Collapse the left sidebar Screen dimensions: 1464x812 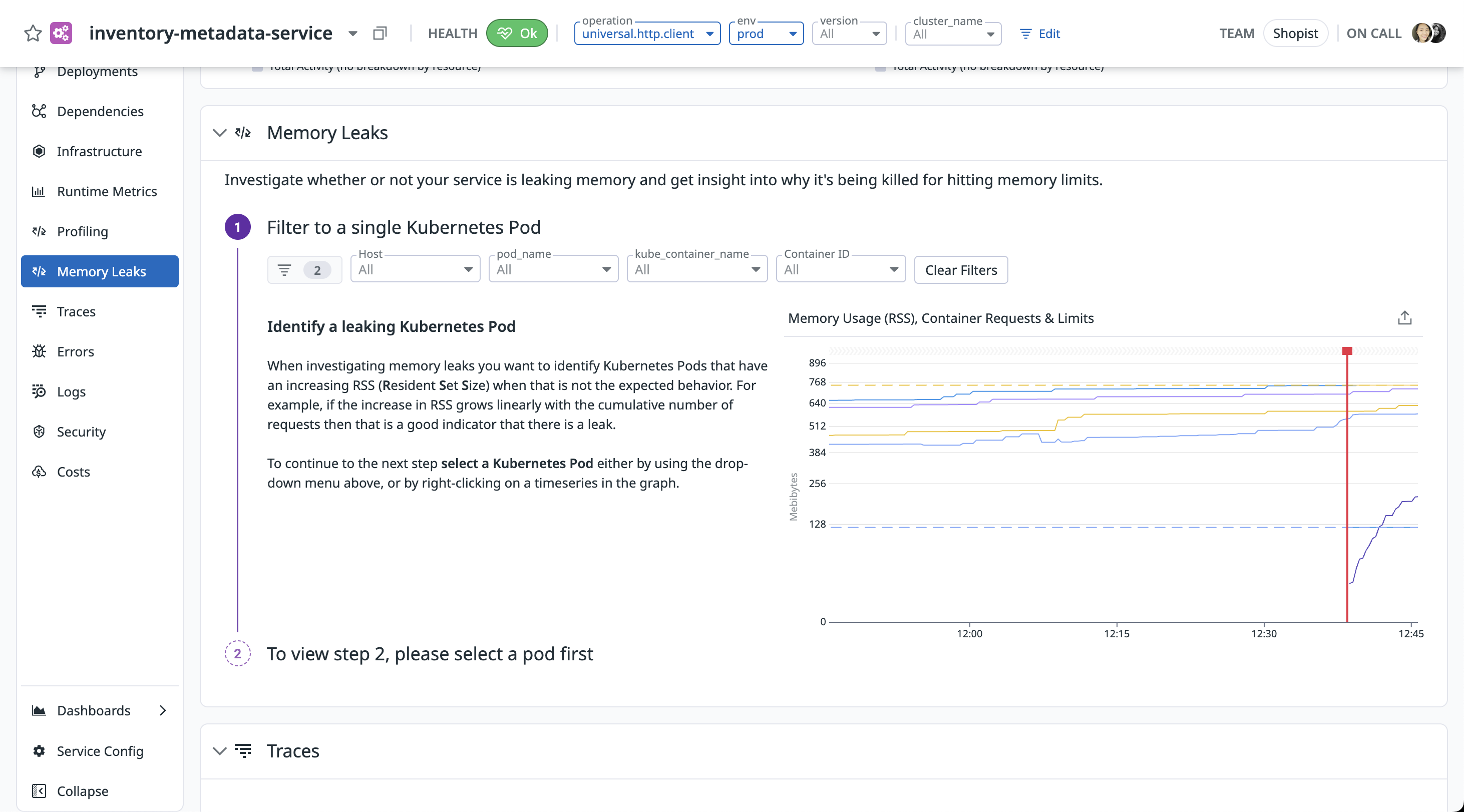click(x=82, y=790)
